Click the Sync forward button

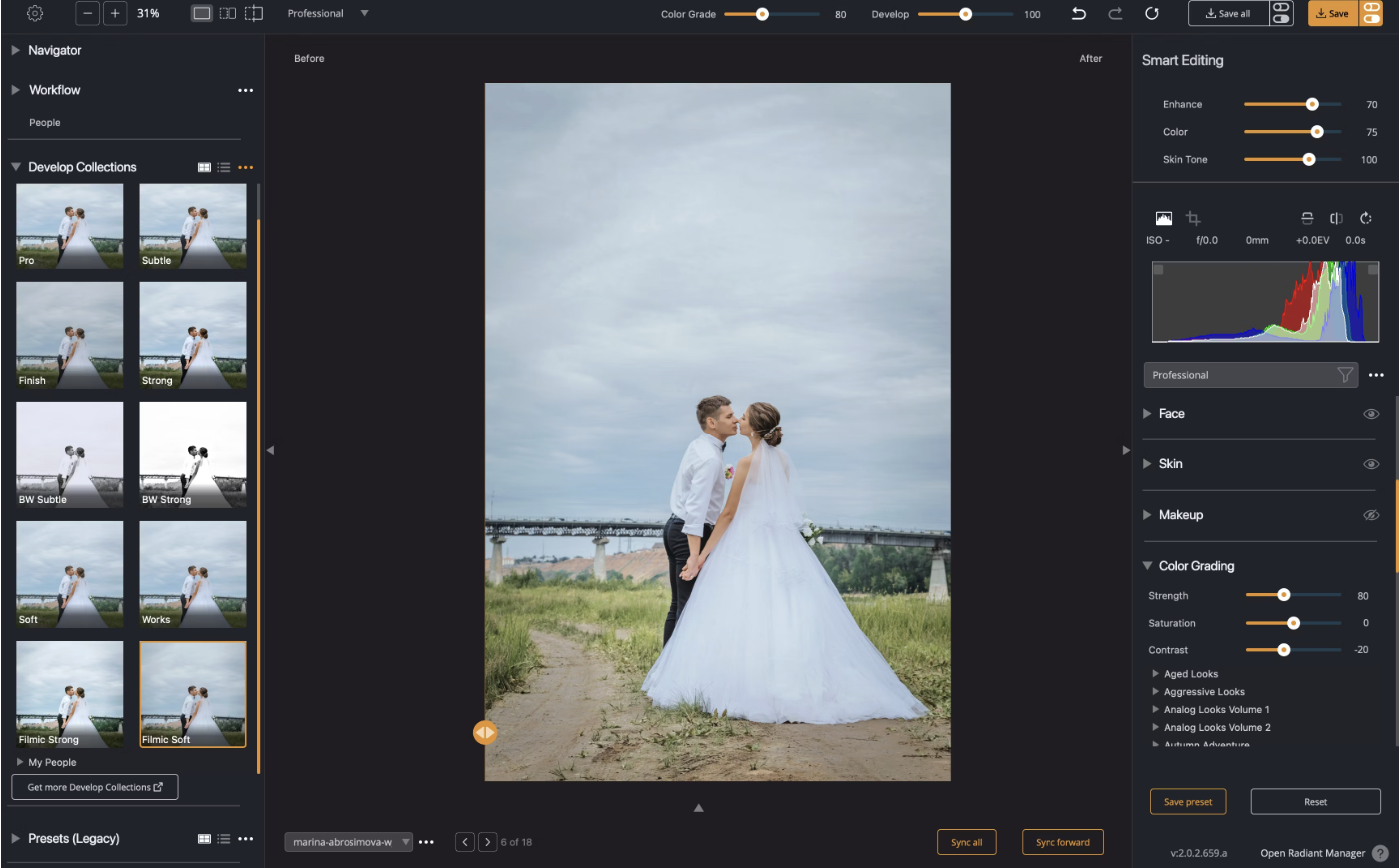point(1062,842)
